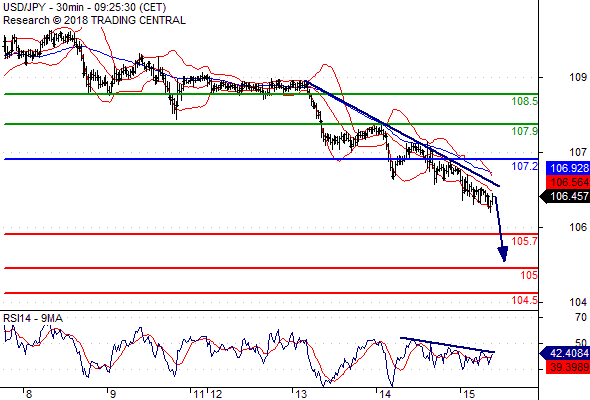
Task: Click the RSI 70 level axis label
Action: pyautogui.click(x=581, y=318)
